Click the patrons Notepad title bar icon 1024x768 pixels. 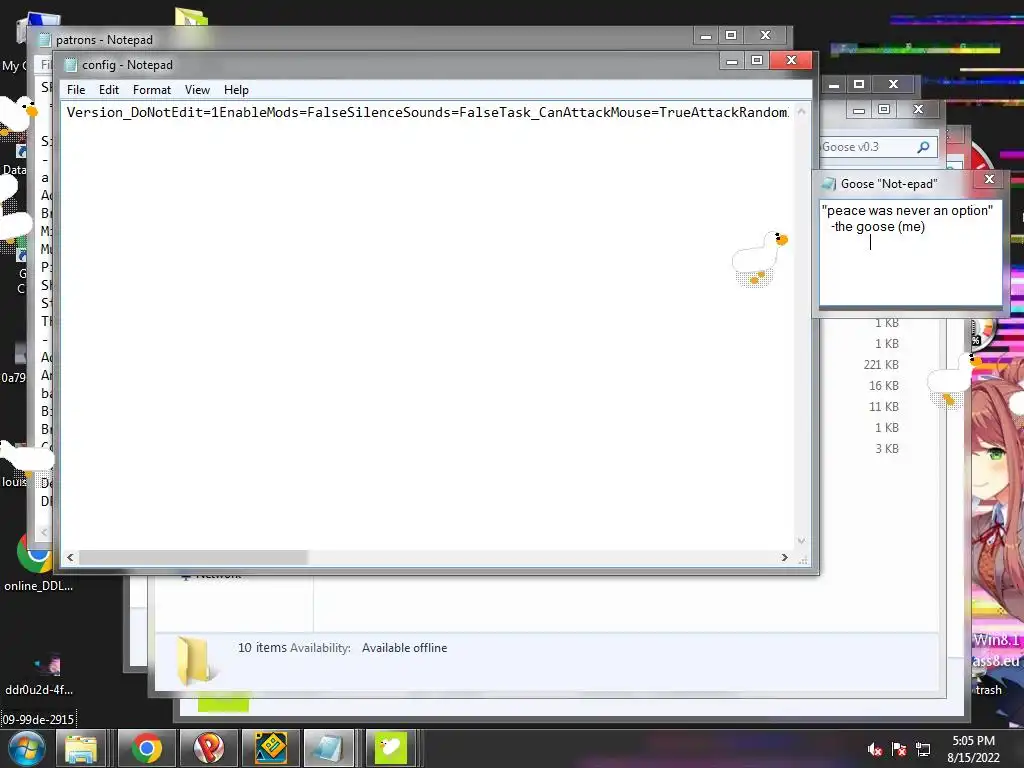(44, 40)
